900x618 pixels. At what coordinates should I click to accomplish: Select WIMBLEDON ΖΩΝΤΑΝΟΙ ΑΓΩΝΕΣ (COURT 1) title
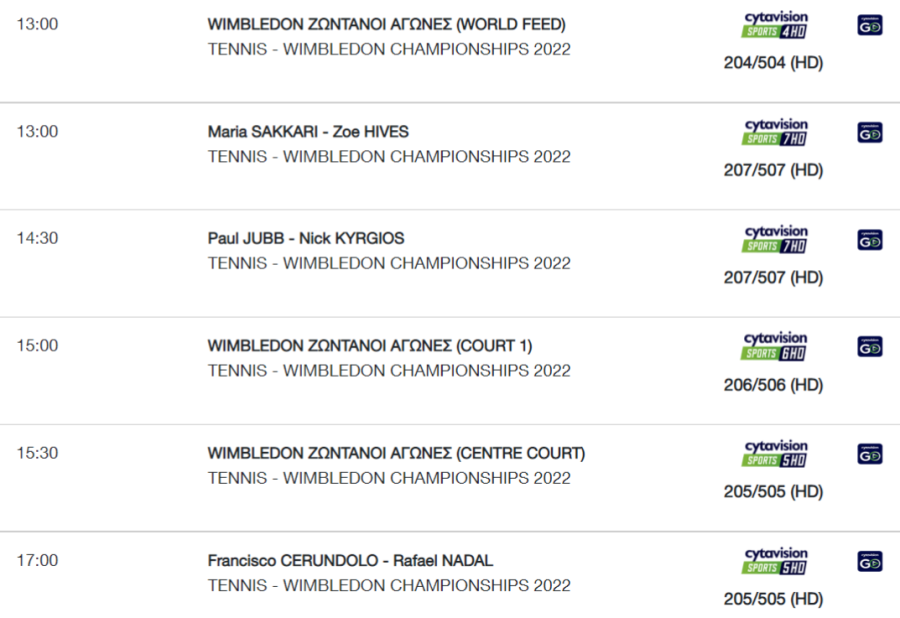pos(370,346)
